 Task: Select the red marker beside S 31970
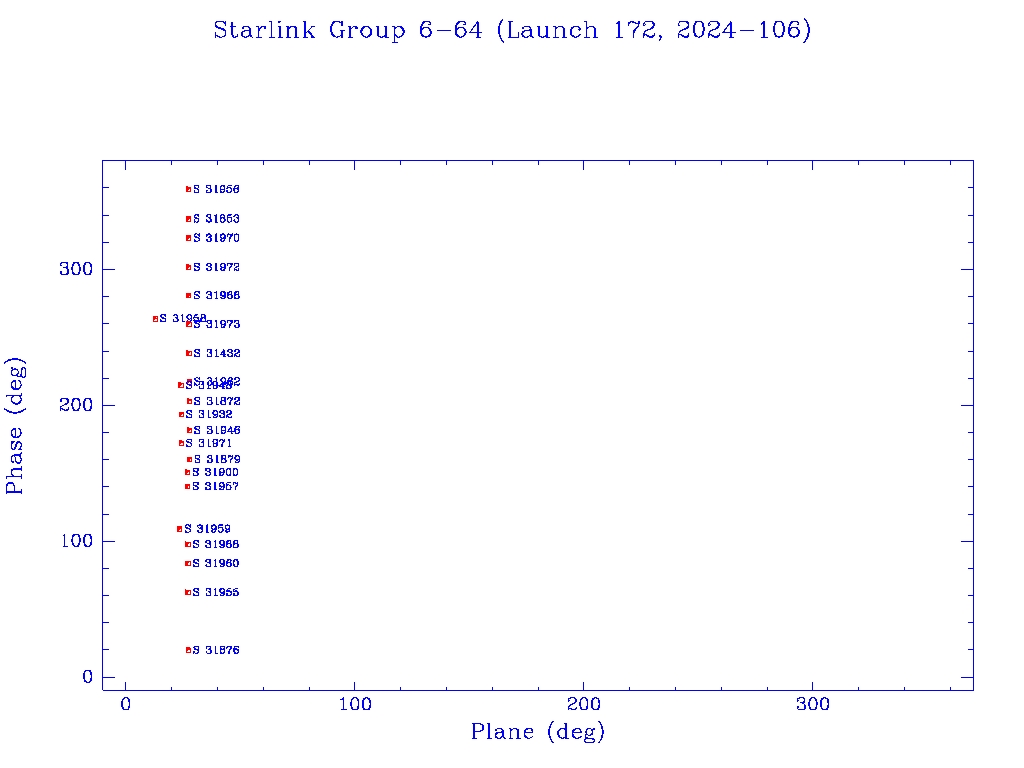tap(188, 238)
